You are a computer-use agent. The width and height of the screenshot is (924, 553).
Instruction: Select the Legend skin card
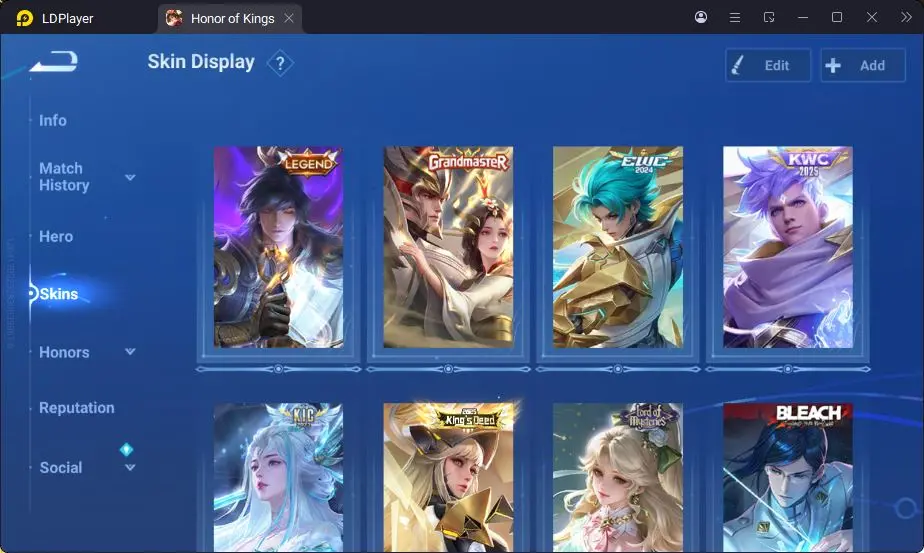278,247
